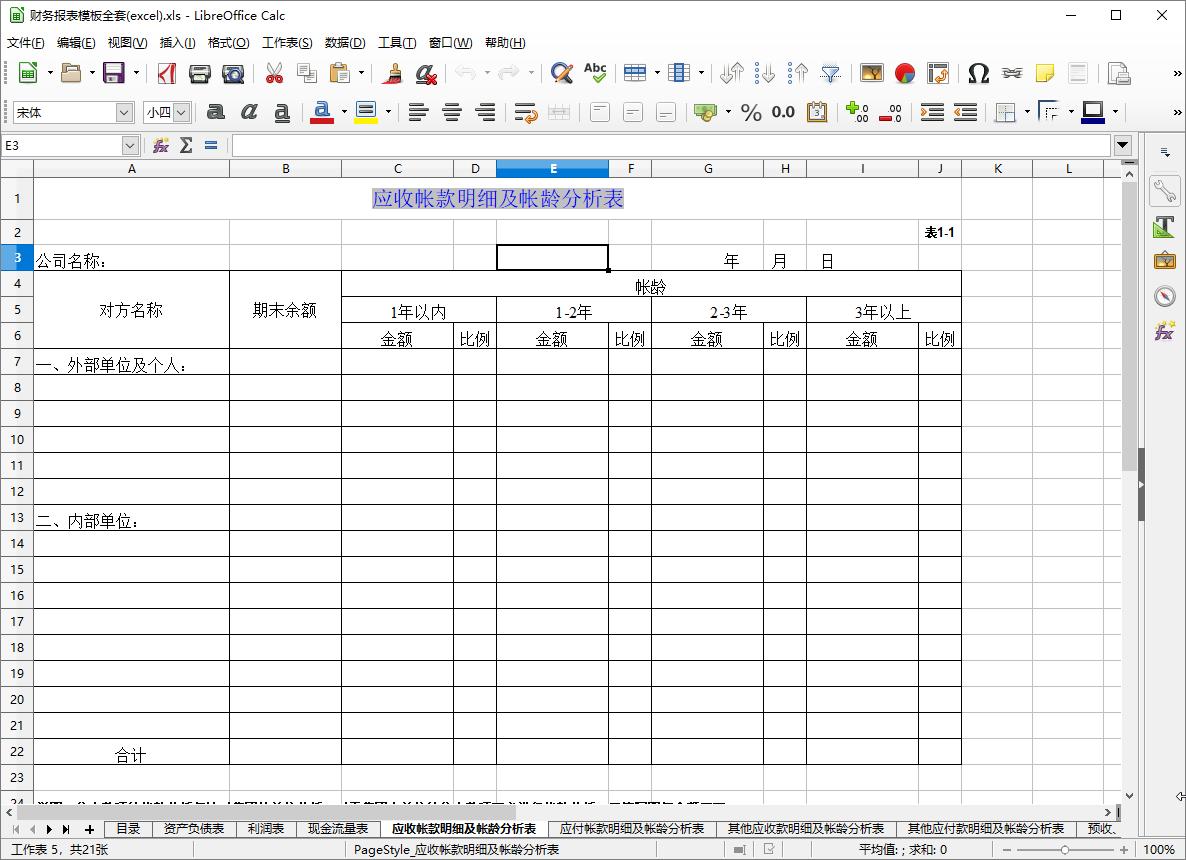Run the spelling checker
The image size is (1186, 860).
coord(594,73)
